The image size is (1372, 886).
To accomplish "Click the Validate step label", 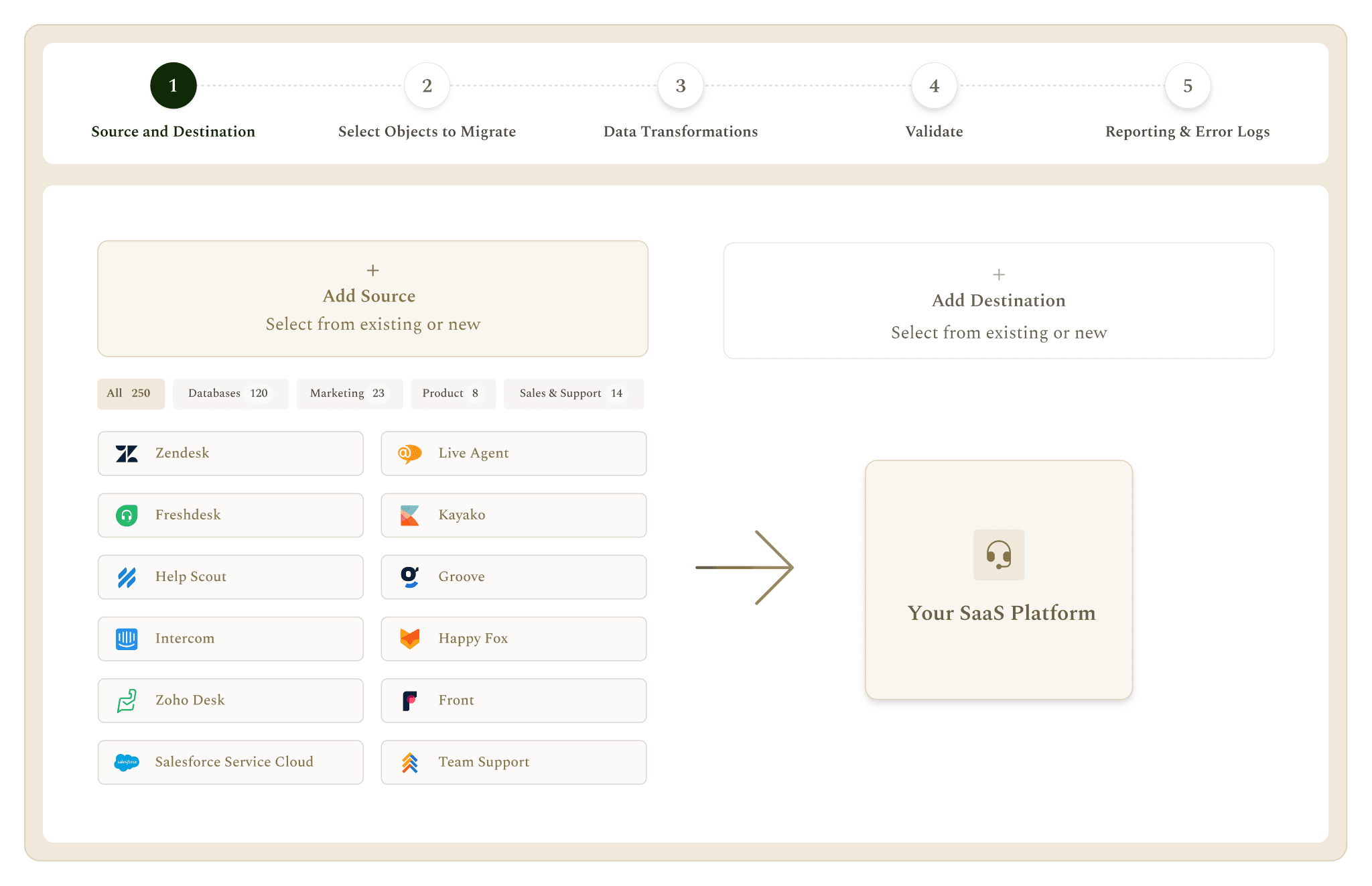I will click(x=934, y=131).
